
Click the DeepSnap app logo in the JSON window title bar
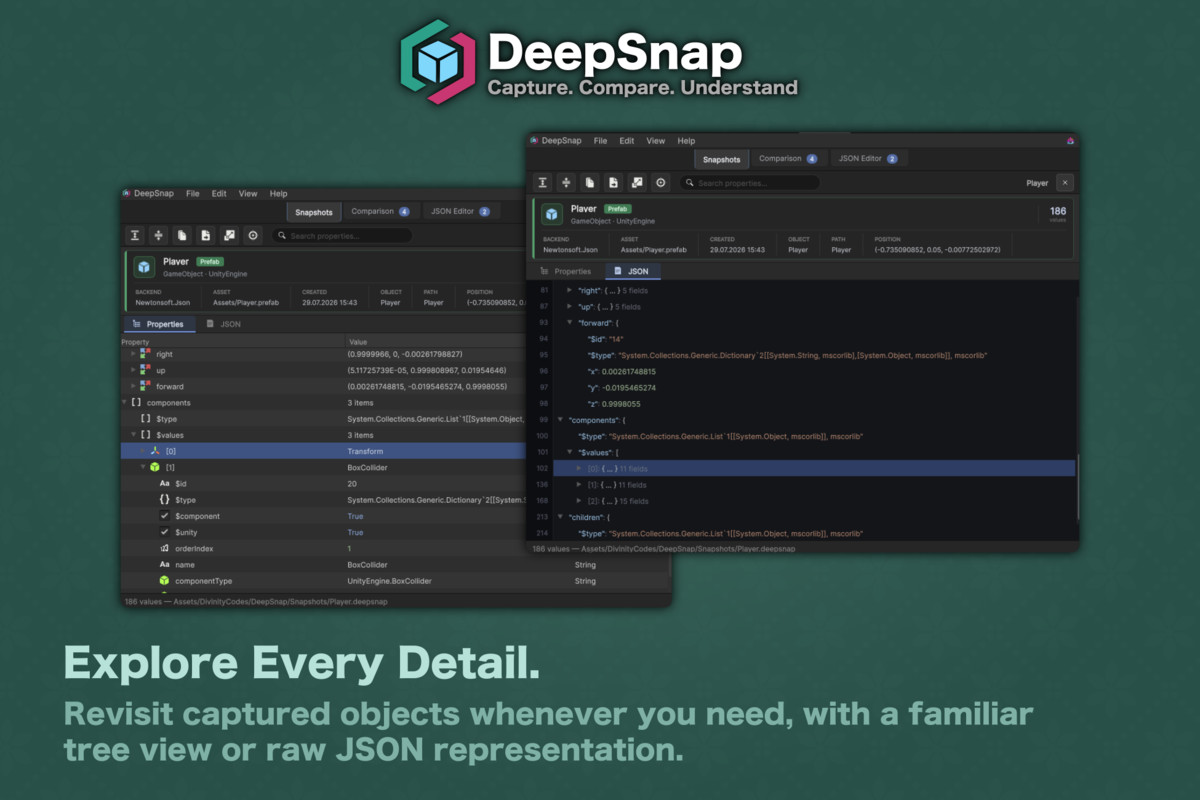(534, 141)
